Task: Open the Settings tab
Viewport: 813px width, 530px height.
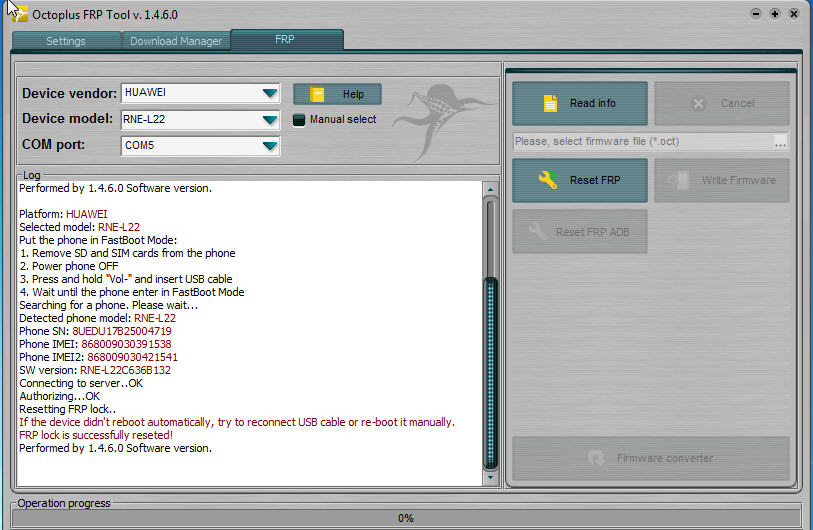Action: pos(66,41)
